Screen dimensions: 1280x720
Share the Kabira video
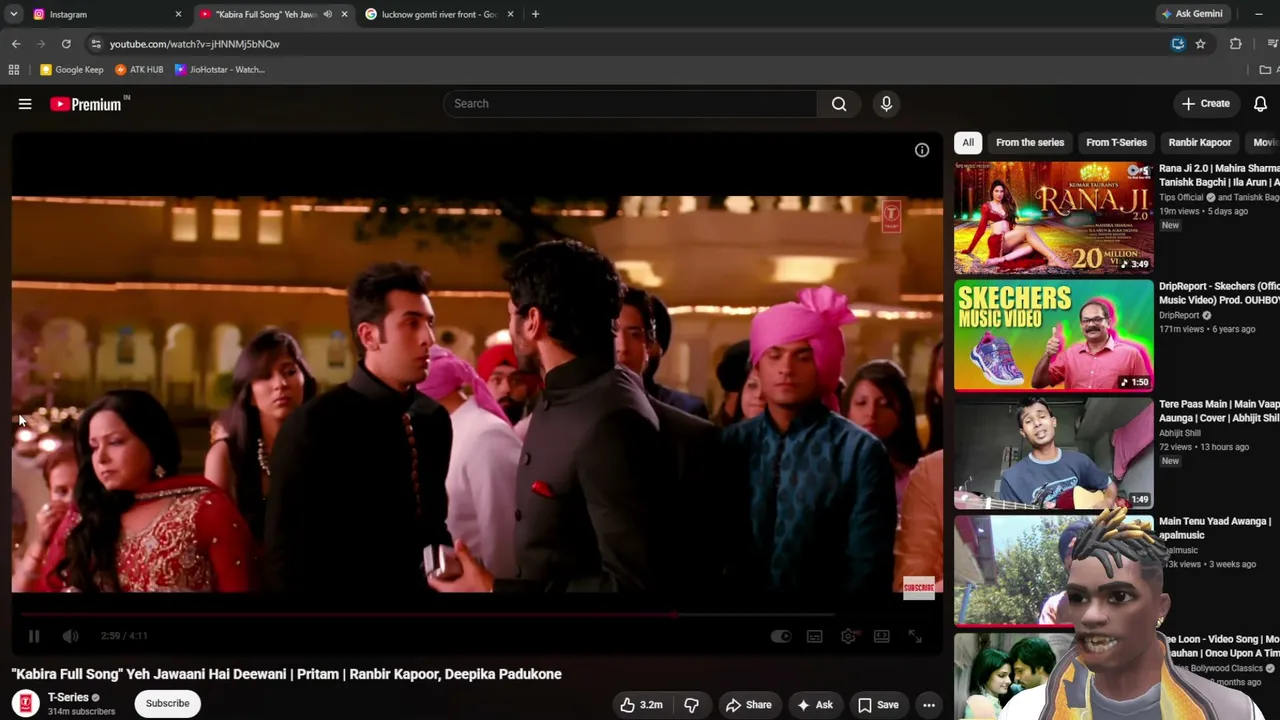click(x=749, y=705)
